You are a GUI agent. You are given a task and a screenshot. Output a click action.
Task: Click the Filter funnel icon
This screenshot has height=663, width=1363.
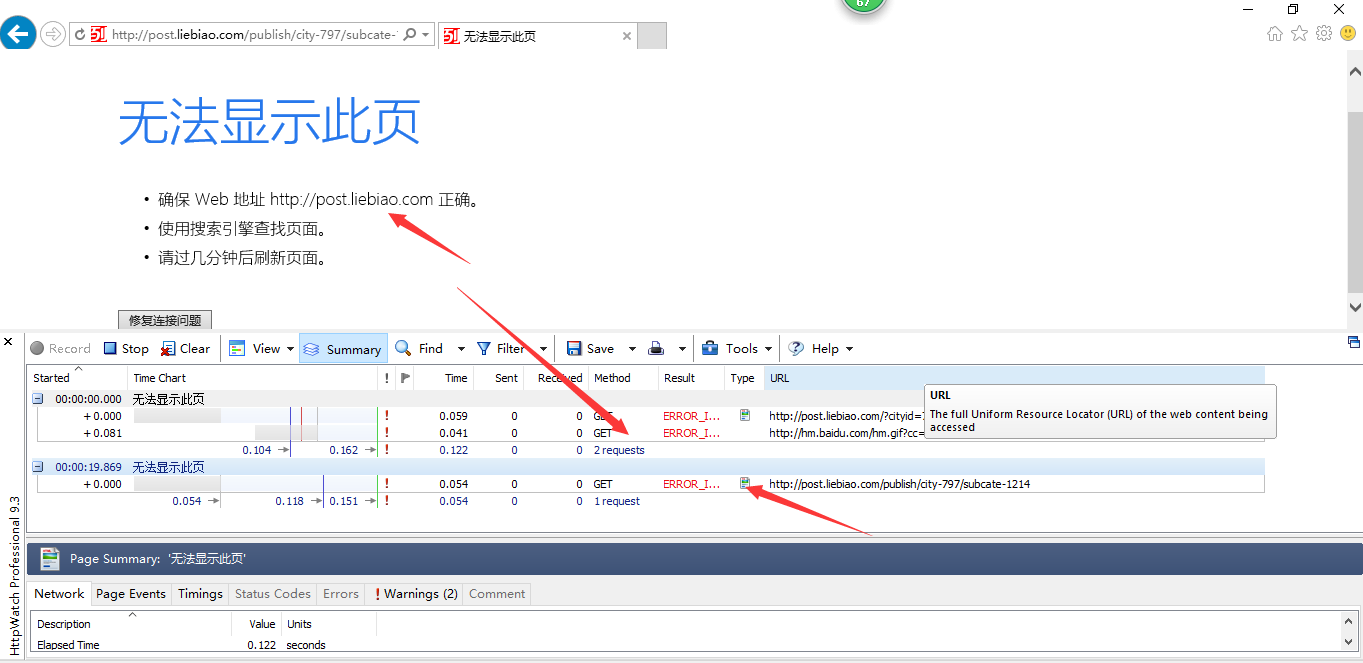click(484, 349)
